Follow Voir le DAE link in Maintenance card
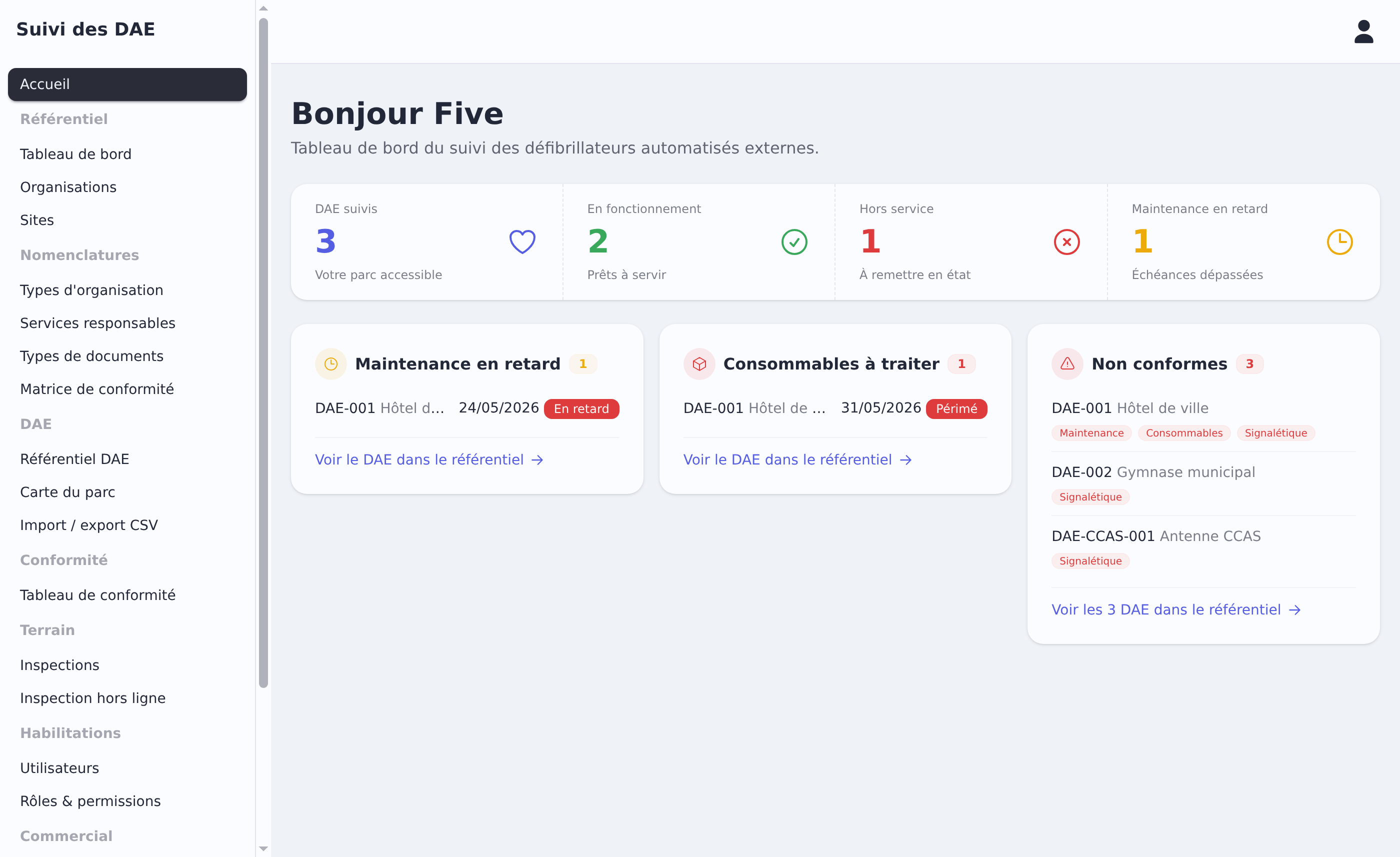 [429, 459]
